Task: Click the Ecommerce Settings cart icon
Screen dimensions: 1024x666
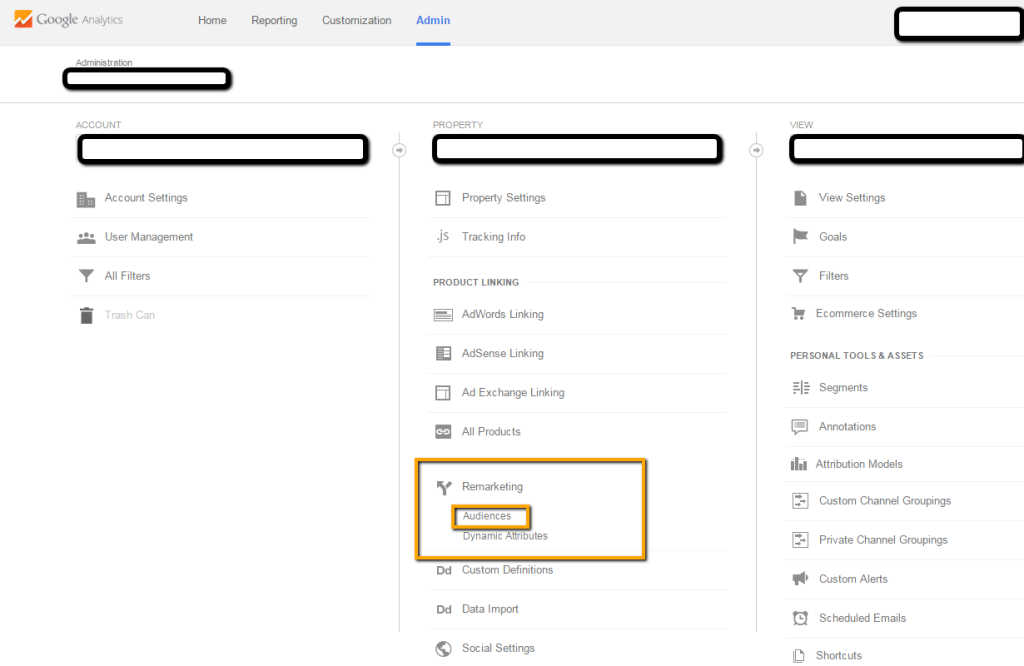Action: (x=800, y=314)
